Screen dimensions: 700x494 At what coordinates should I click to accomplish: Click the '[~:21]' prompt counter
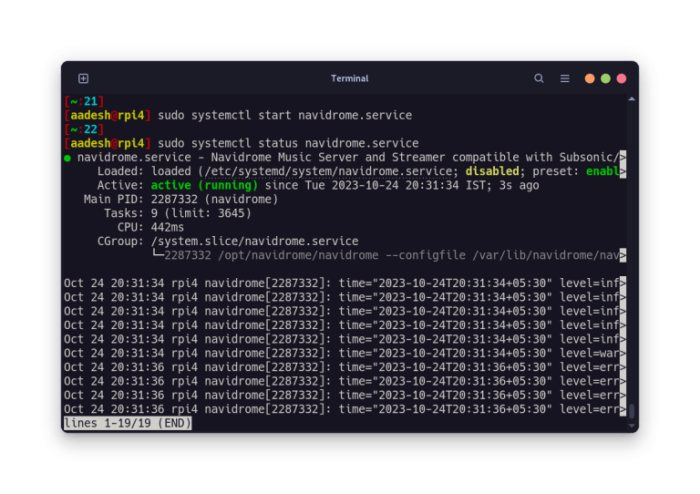tap(84, 101)
